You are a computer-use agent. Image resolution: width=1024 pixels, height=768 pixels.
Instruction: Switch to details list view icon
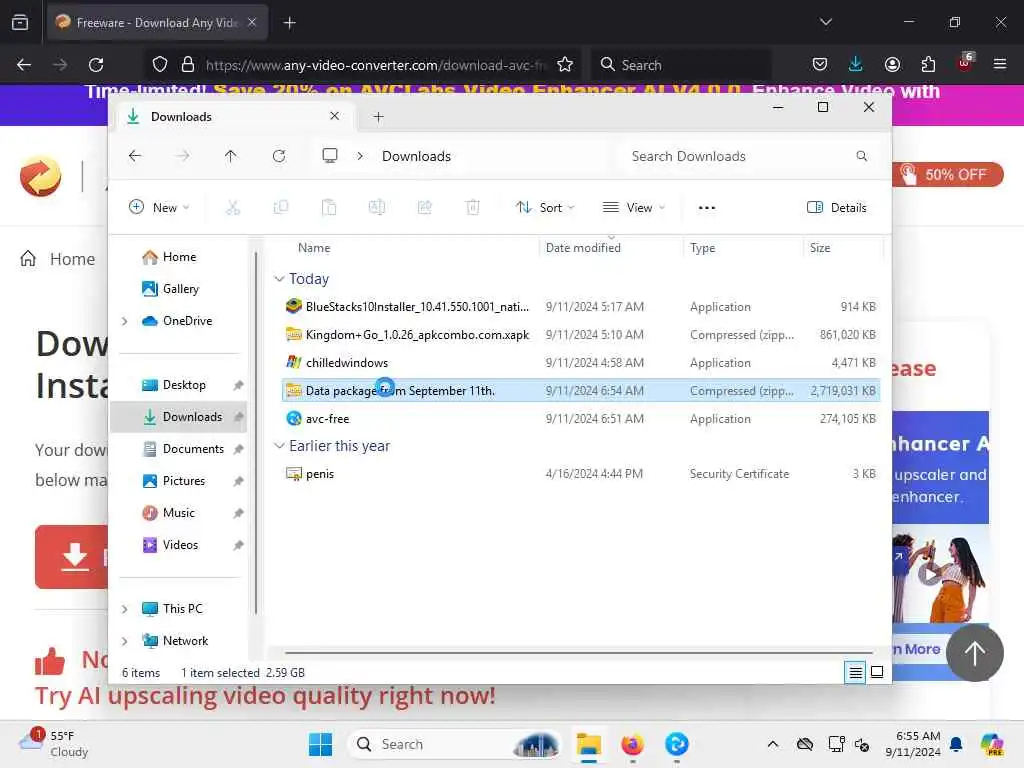tap(855, 672)
